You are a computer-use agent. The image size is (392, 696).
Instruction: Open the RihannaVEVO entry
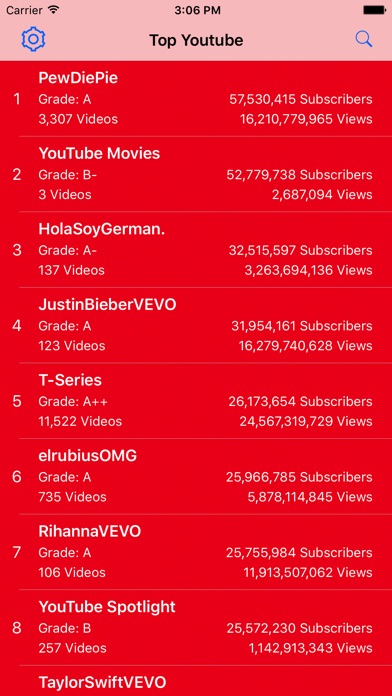coord(196,552)
